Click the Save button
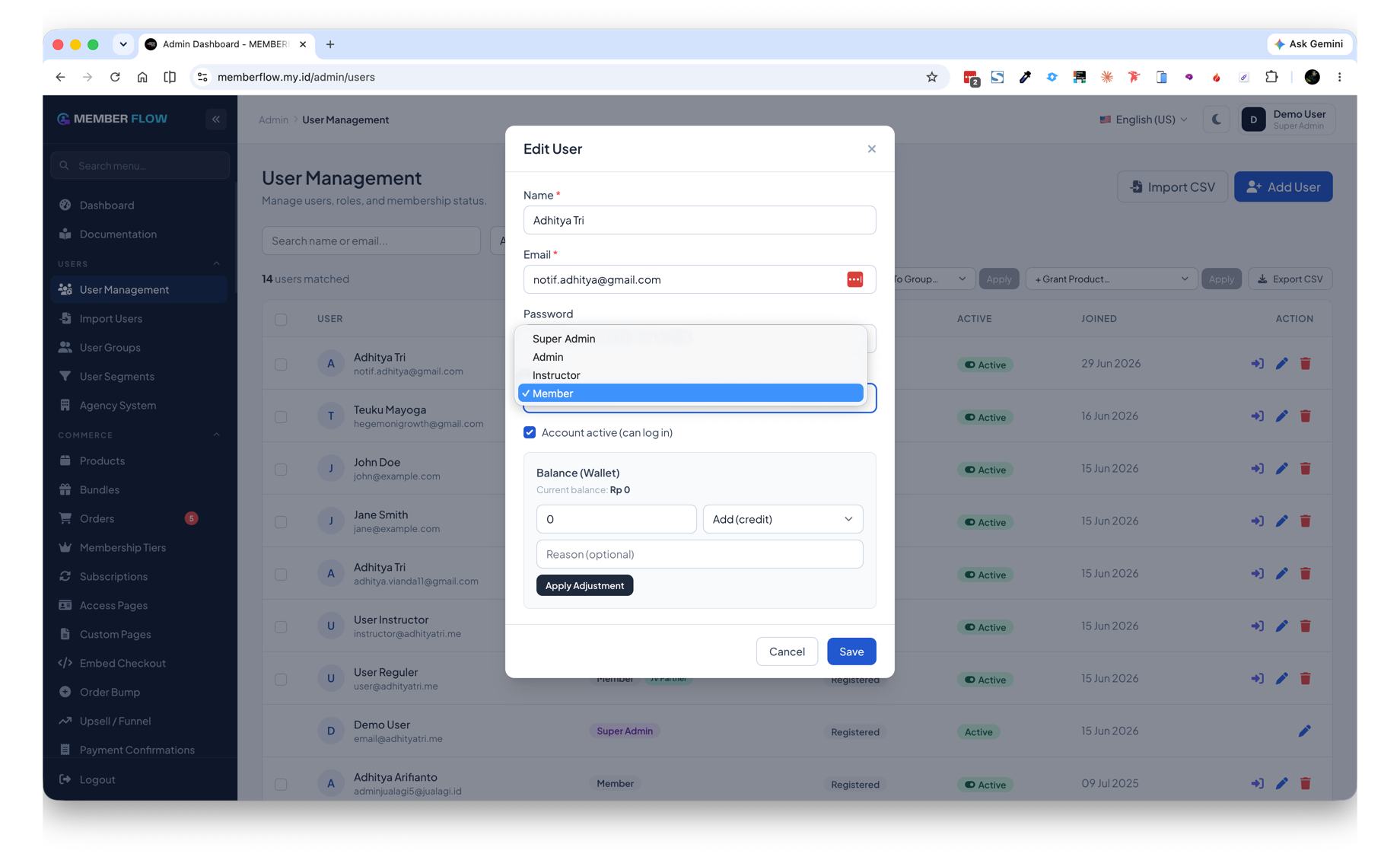Viewport: 1400px width, 857px height. point(851,652)
